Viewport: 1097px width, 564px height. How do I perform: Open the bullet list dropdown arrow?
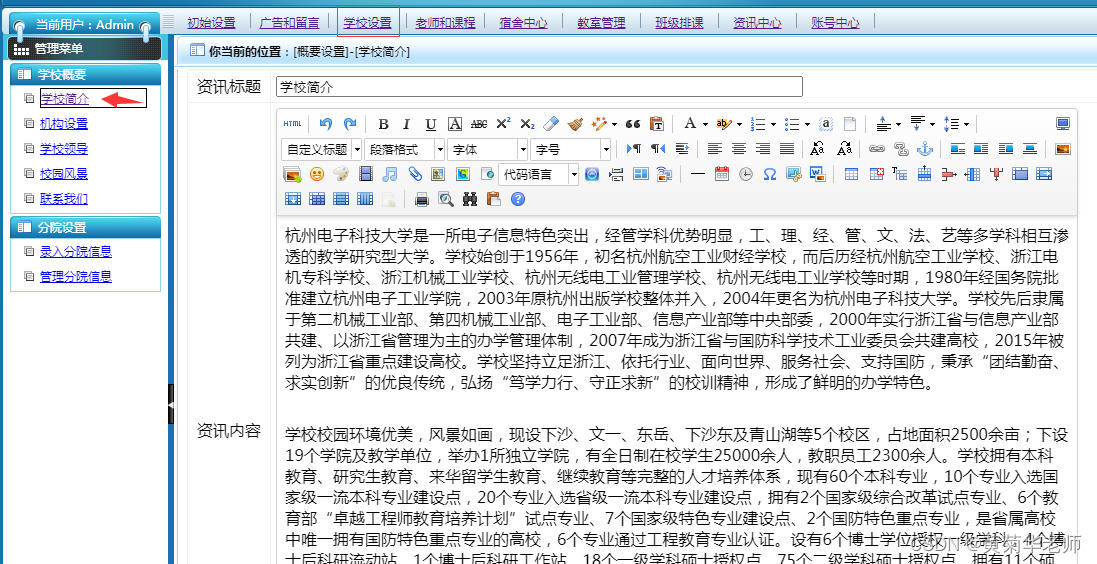pyautogui.click(x=807, y=125)
